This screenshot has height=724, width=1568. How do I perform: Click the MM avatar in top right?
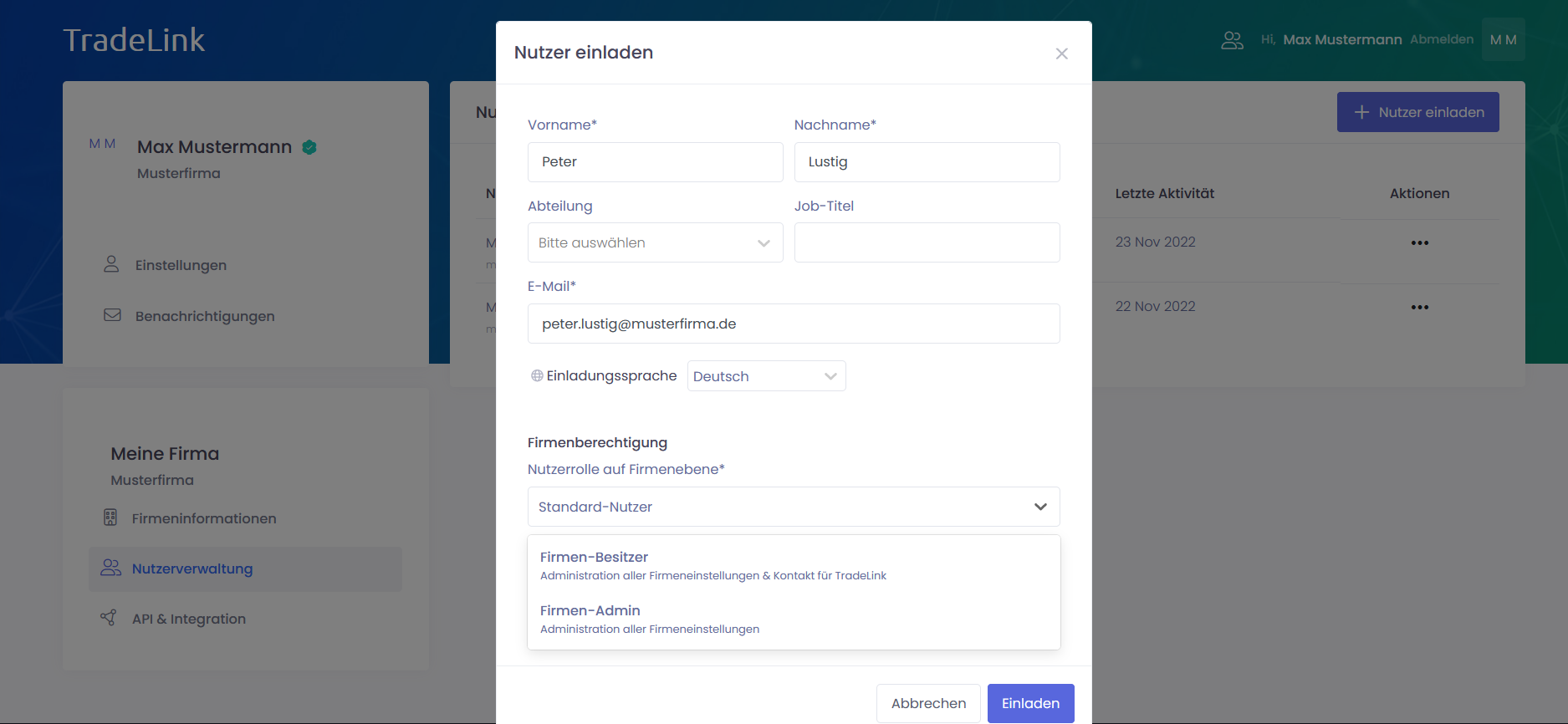click(x=1503, y=40)
